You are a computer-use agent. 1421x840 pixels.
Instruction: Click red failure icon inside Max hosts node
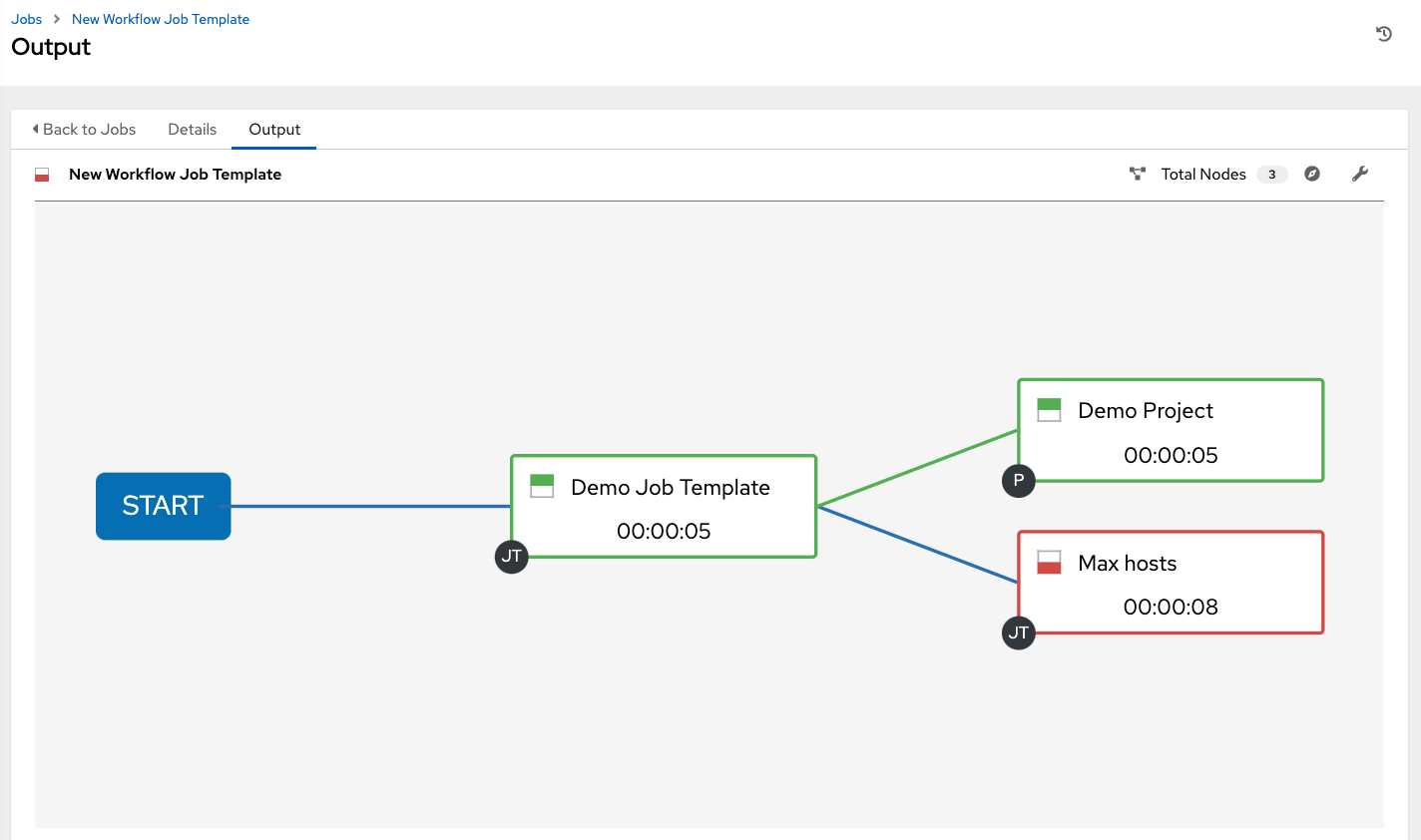[x=1048, y=562]
